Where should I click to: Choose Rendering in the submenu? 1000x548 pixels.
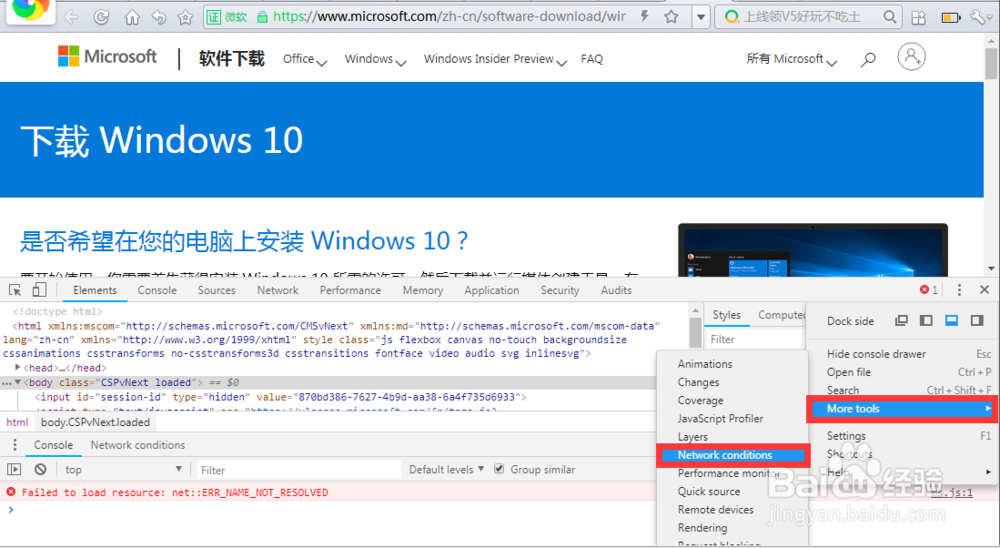tap(732, 528)
